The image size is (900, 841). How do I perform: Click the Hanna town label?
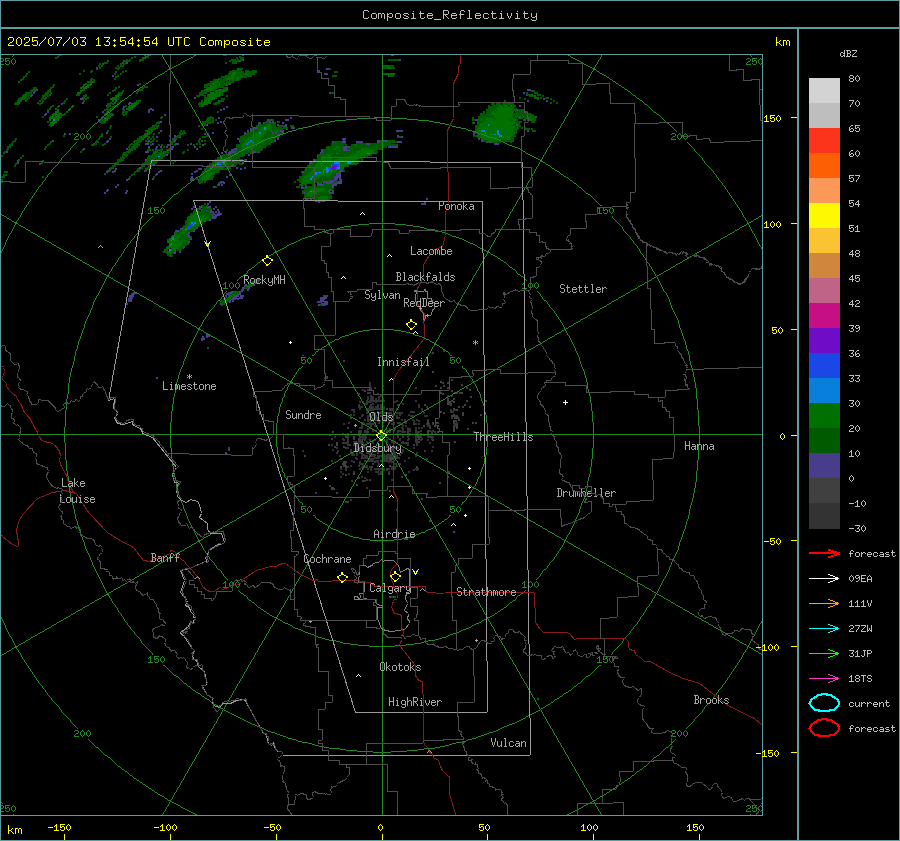click(699, 446)
